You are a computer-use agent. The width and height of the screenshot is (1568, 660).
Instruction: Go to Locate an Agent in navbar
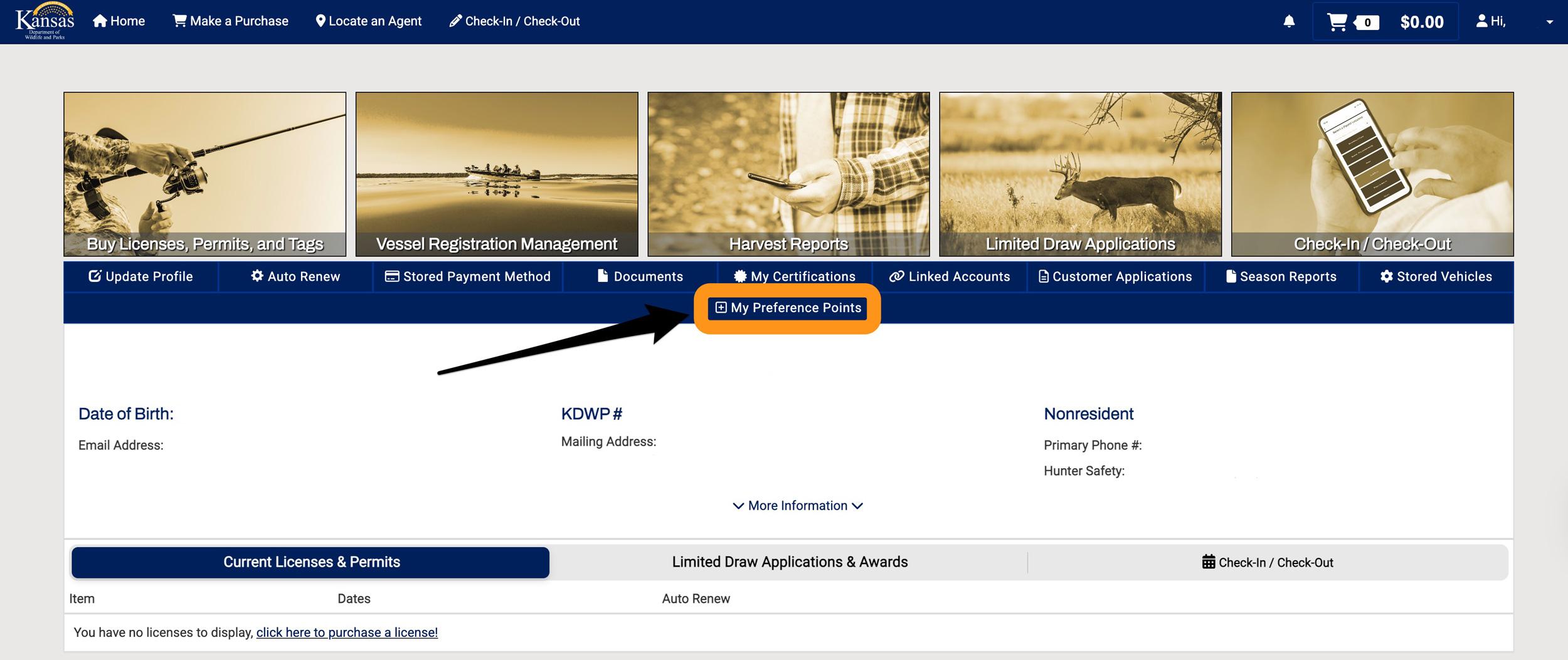[368, 21]
